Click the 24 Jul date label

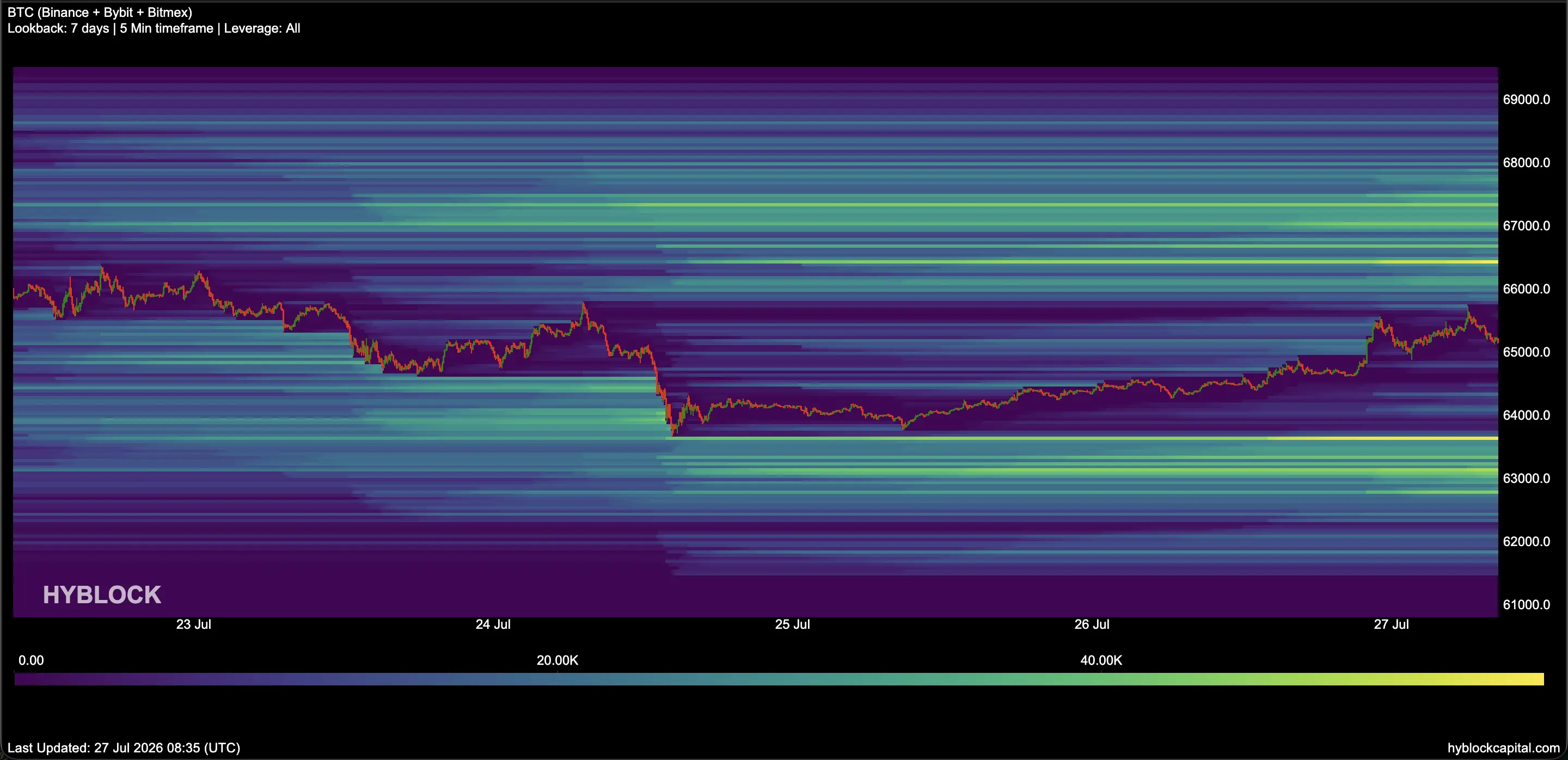(493, 624)
